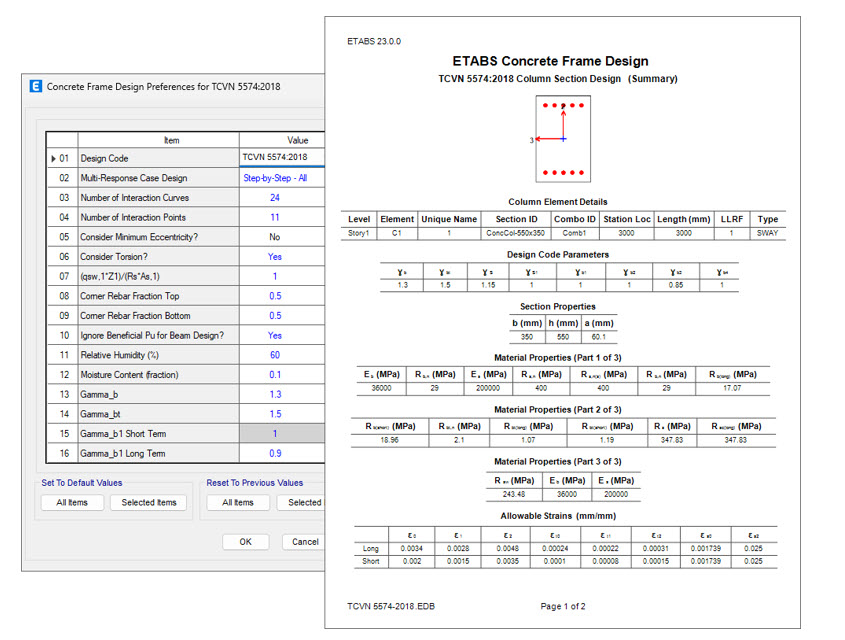The image size is (845, 640).
Task: Click All Items under Set To Default Values
Action: 72,503
